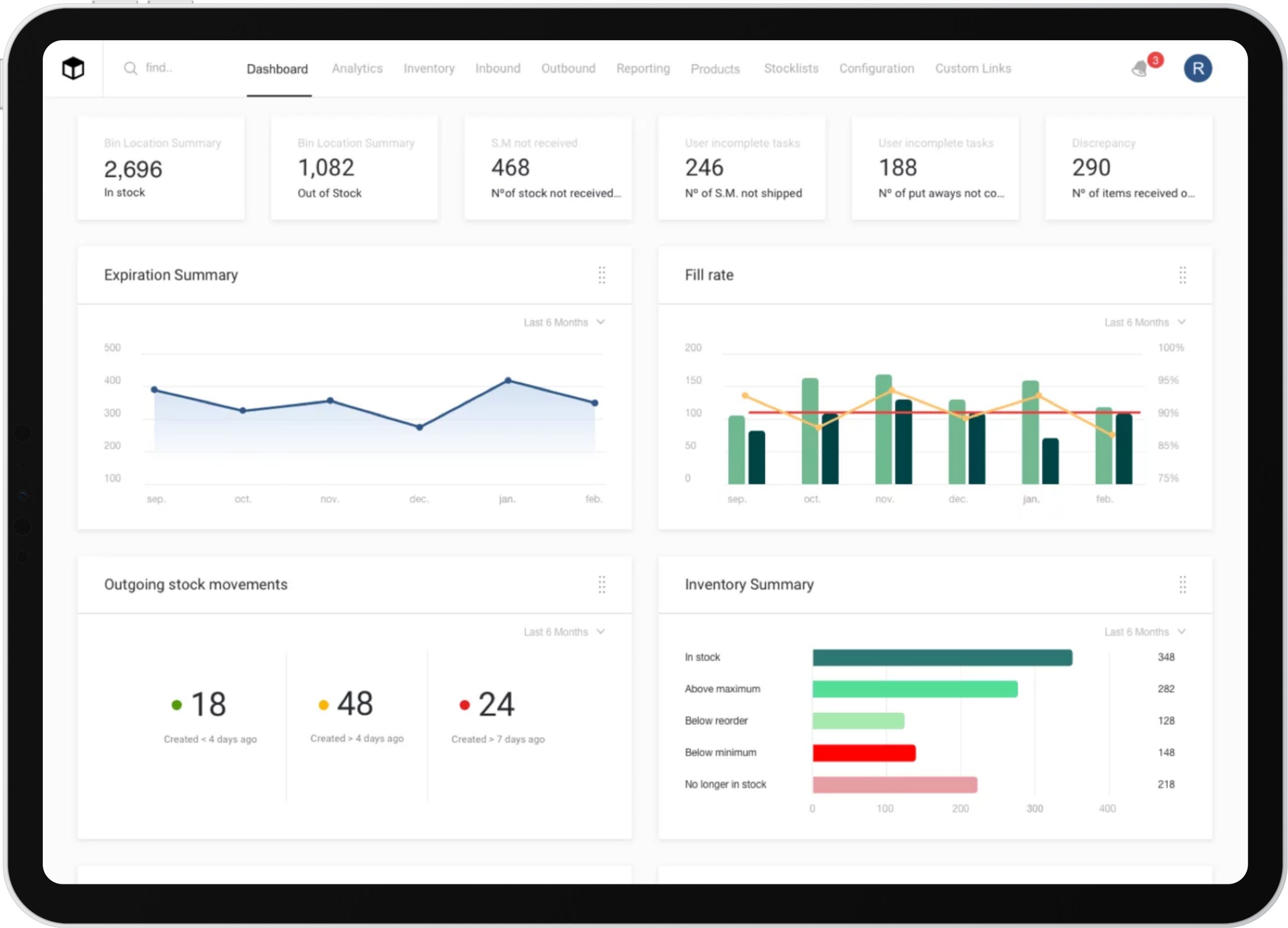The height and width of the screenshot is (928, 1288).
Task: Open Outgoing stock movements dots menu
Action: pos(601,584)
